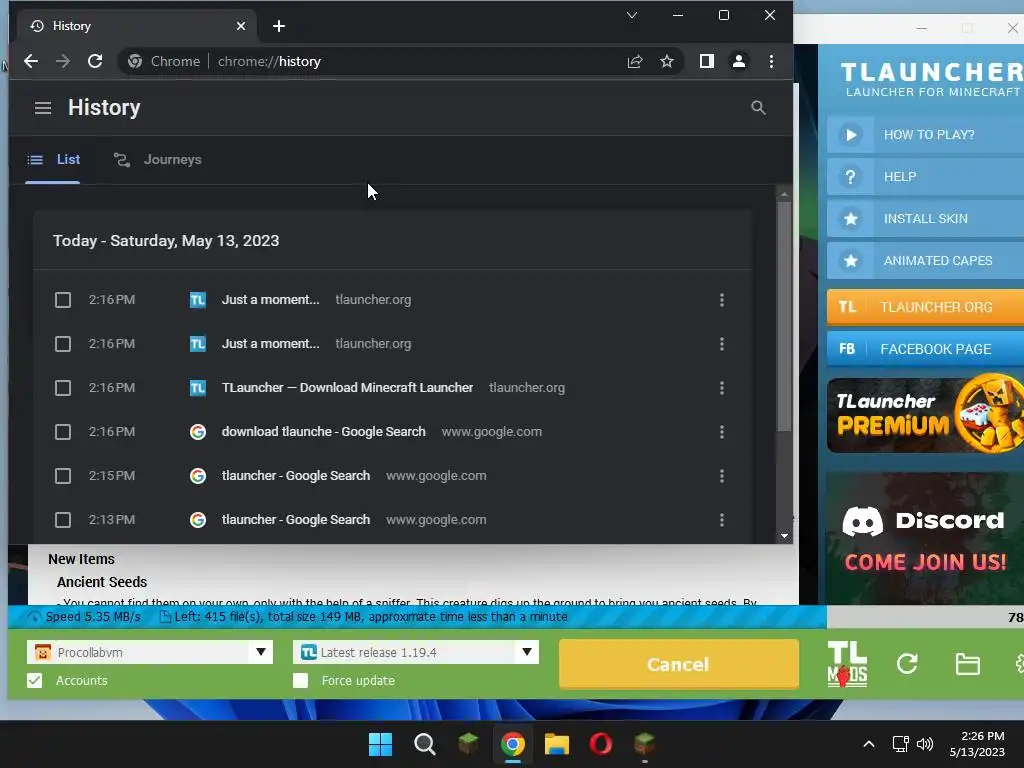Search history with the magnifier icon
This screenshot has width=1024, height=768.
(758, 108)
